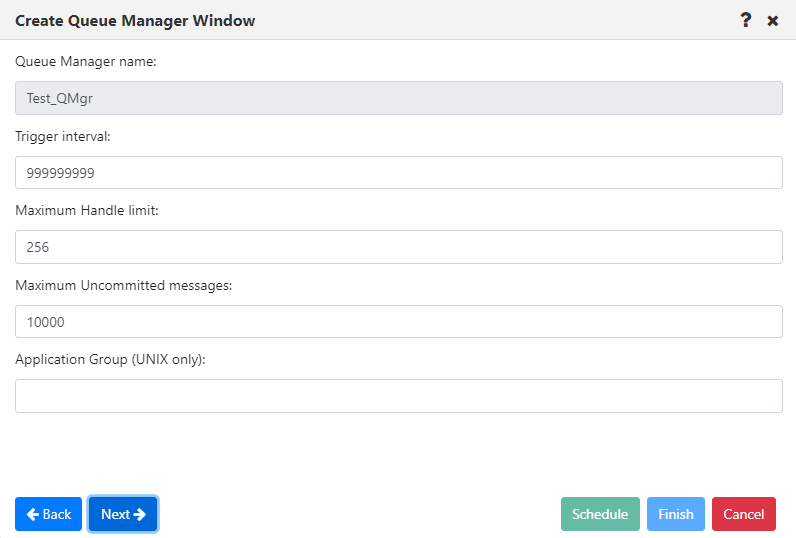The image size is (796, 538).
Task: Select the Maximum Handle limit field
Action: click(x=399, y=247)
